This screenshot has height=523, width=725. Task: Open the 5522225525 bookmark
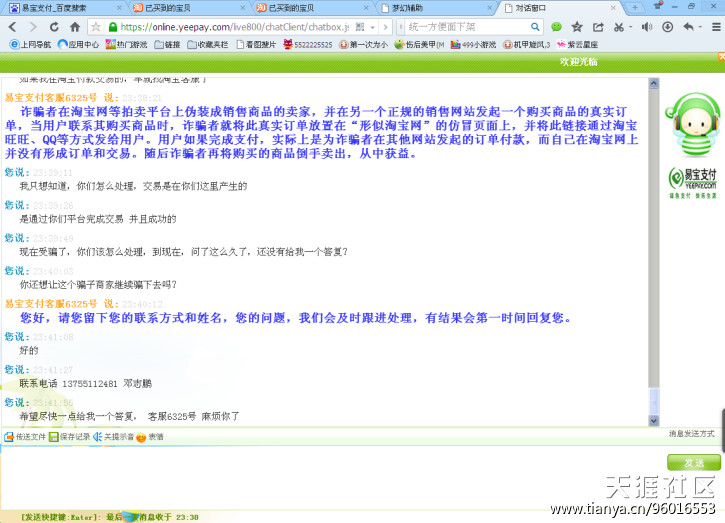308,44
